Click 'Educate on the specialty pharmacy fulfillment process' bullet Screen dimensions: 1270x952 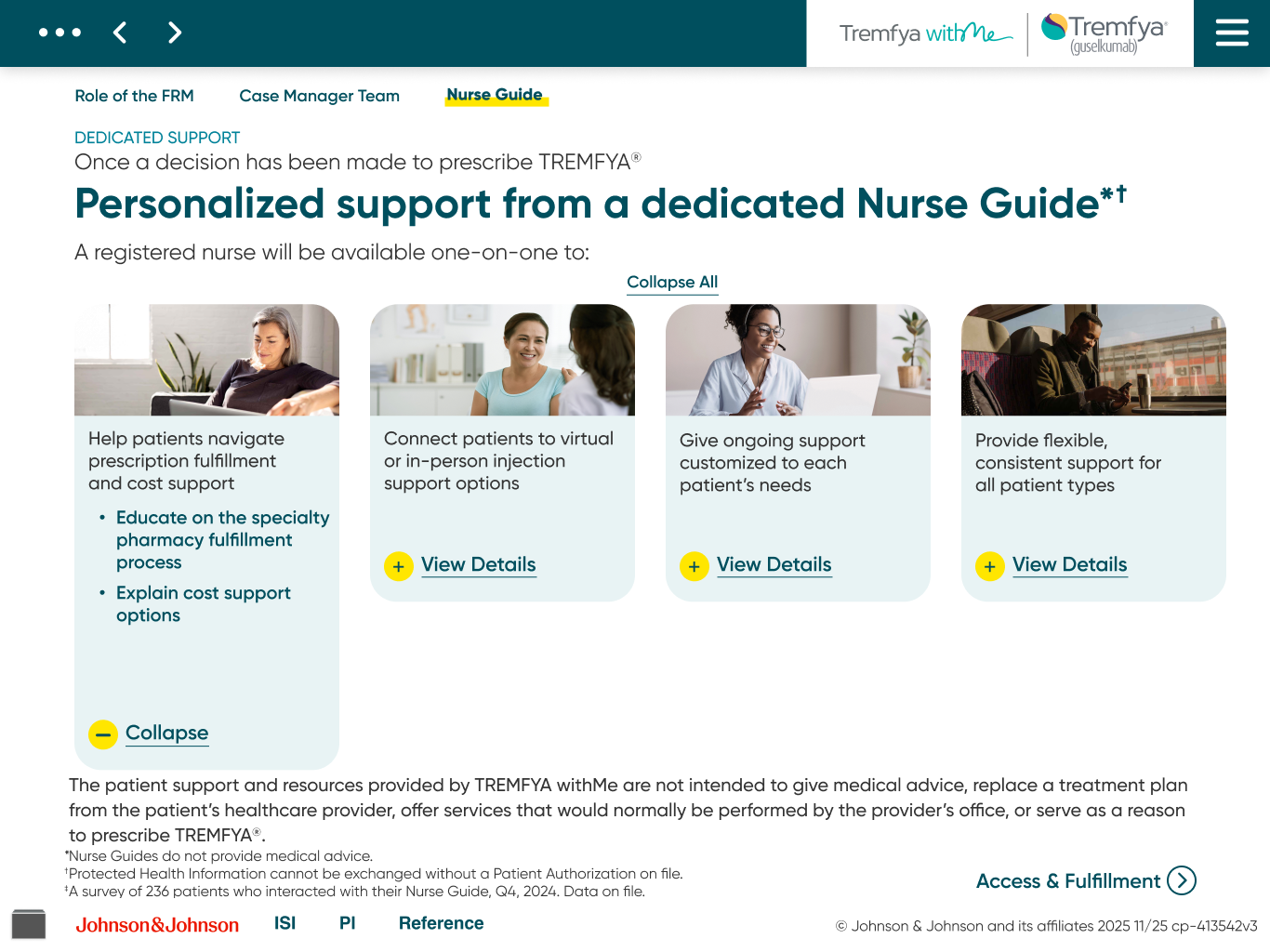(x=222, y=540)
